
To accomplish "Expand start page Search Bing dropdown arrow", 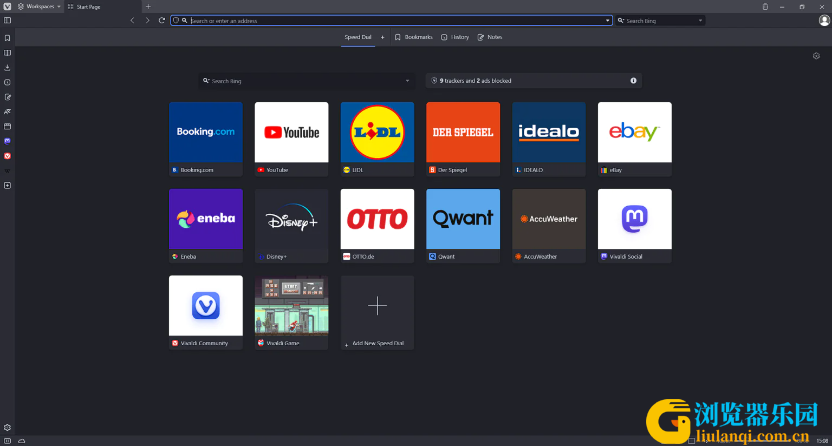I will point(408,81).
